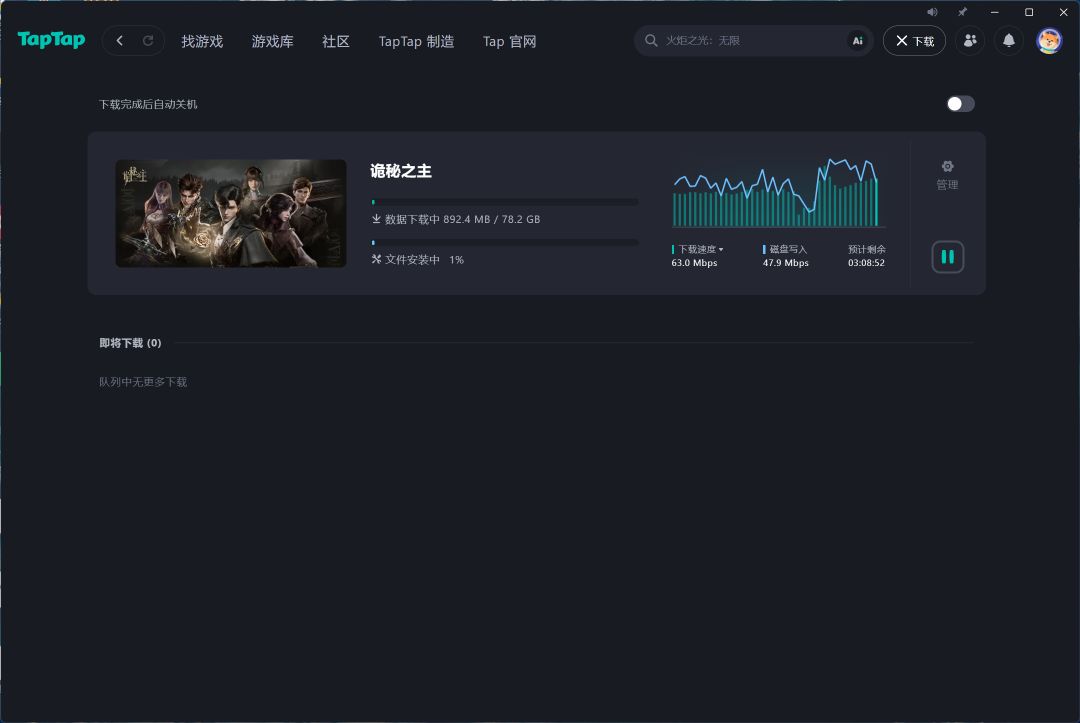
Task: Enable 下载完成后自动关机 switch
Action: click(960, 104)
